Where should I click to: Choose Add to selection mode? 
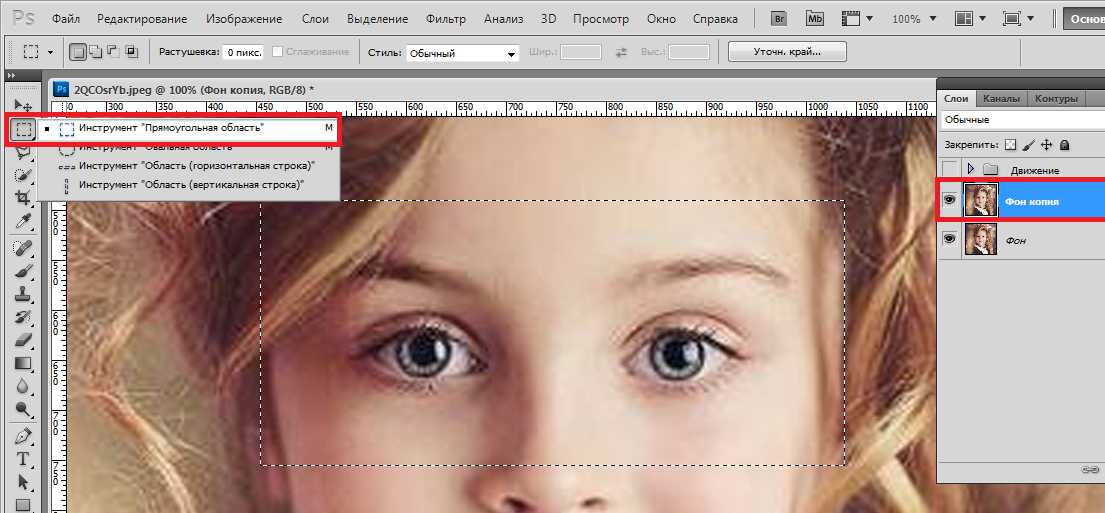click(x=95, y=52)
